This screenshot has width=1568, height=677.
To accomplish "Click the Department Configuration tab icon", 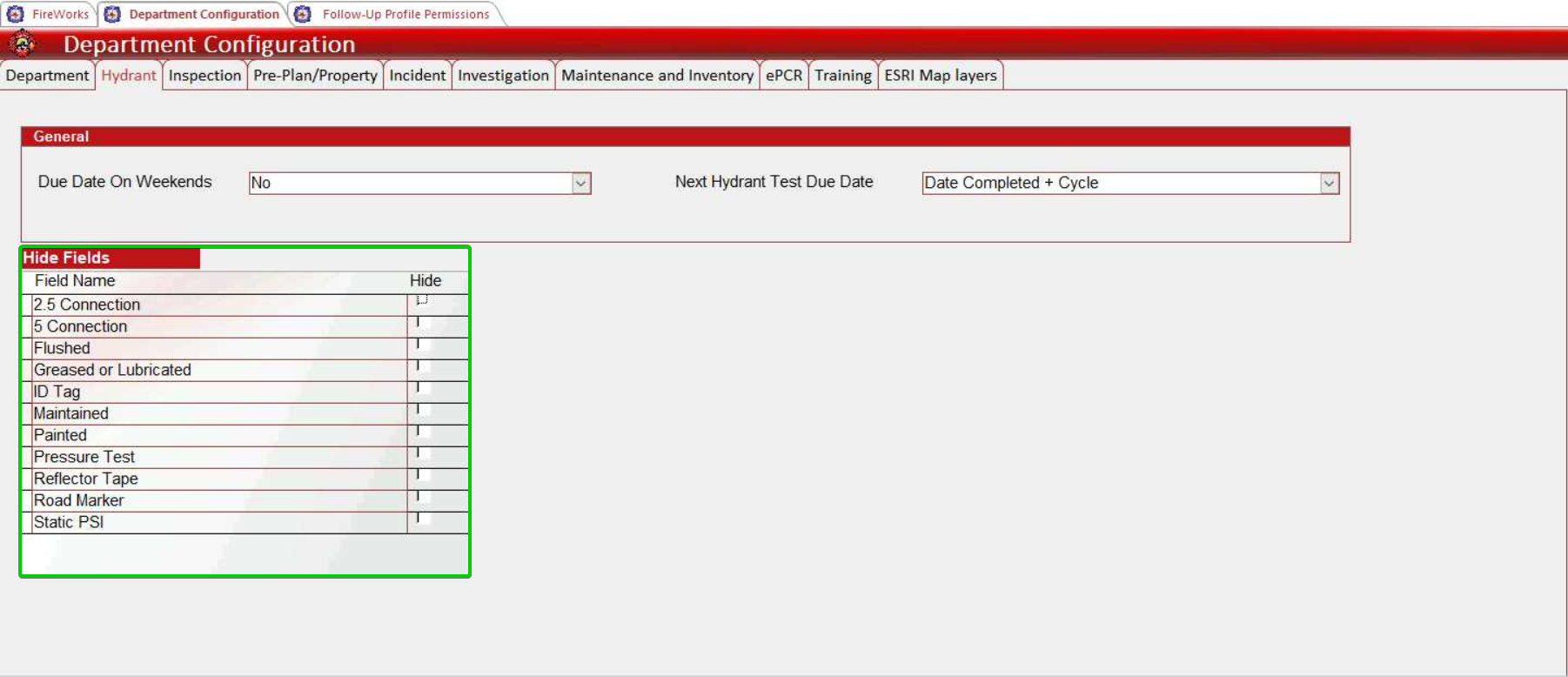I will (x=112, y=14).
